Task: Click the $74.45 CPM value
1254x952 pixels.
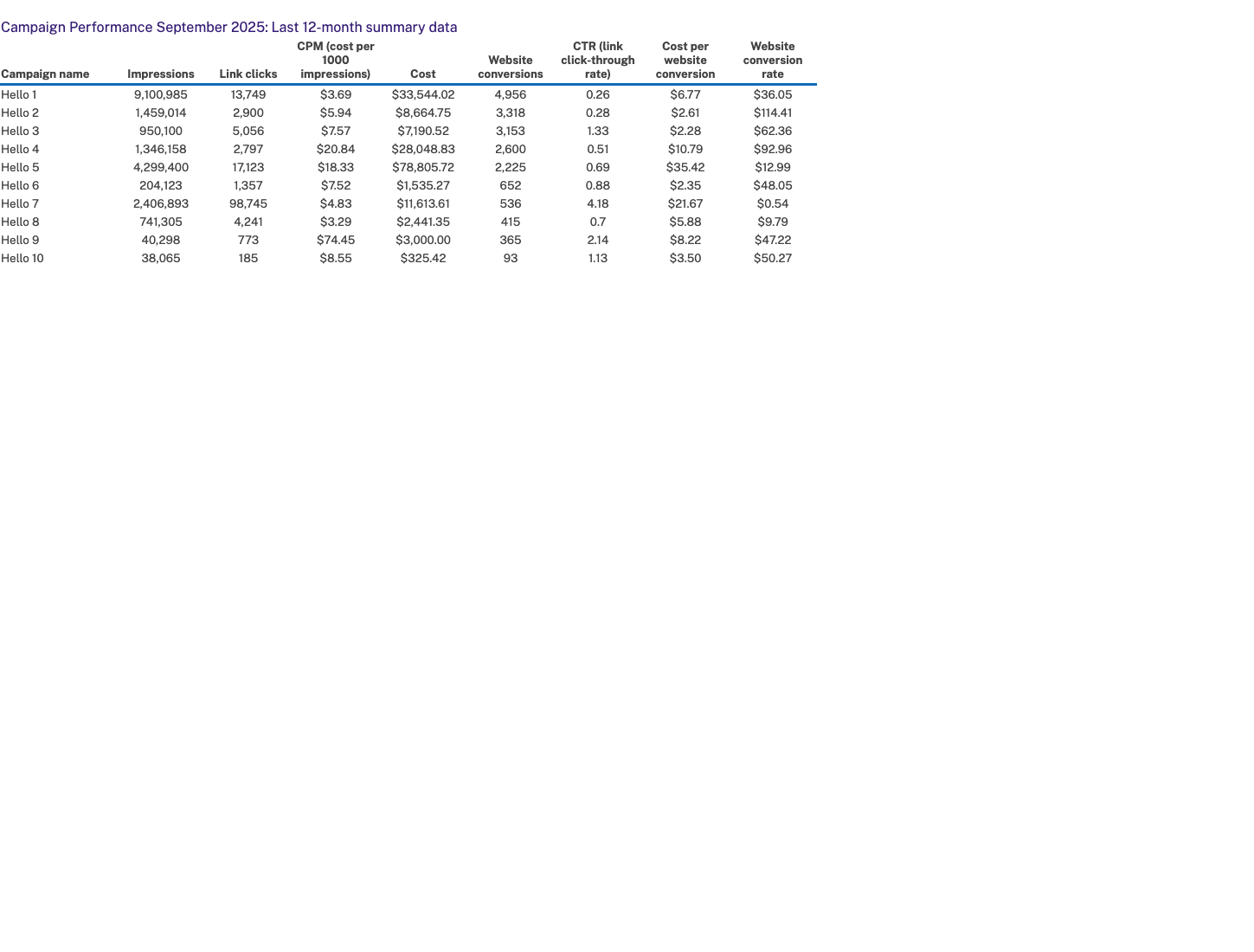Action: point(336,241)
